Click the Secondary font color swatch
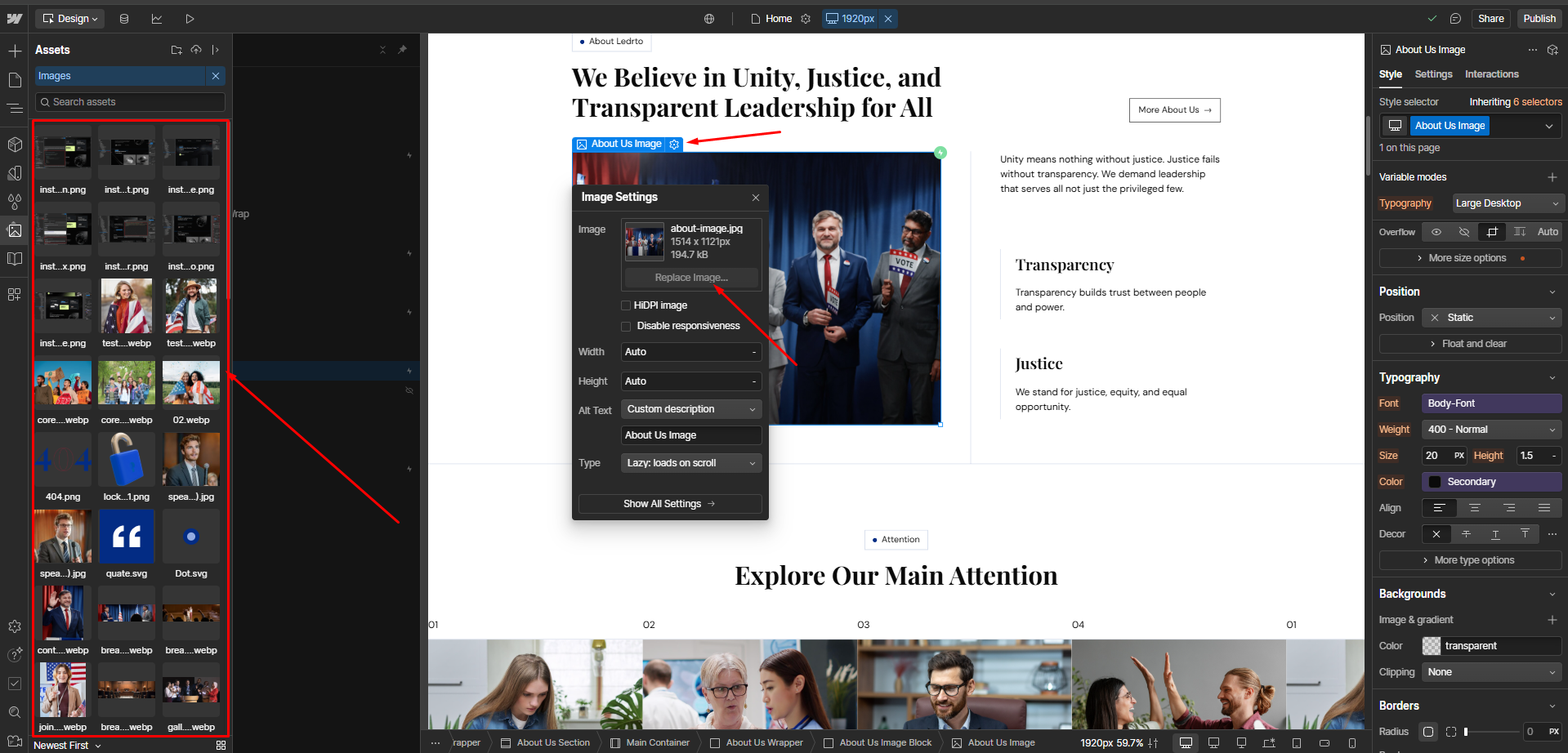Viewport: 1568px width, 753px height. point(1435,482)
